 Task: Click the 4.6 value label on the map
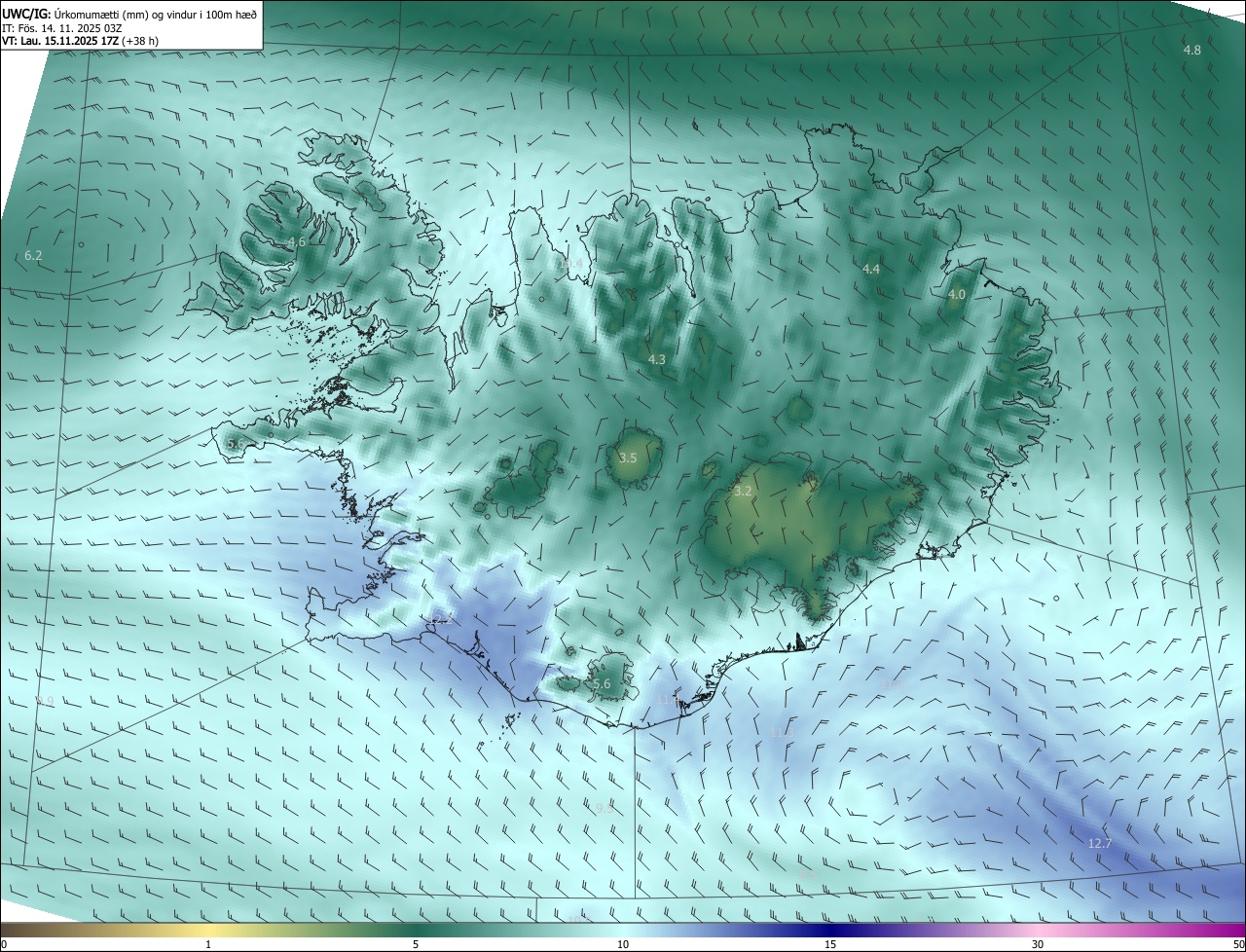297,242
